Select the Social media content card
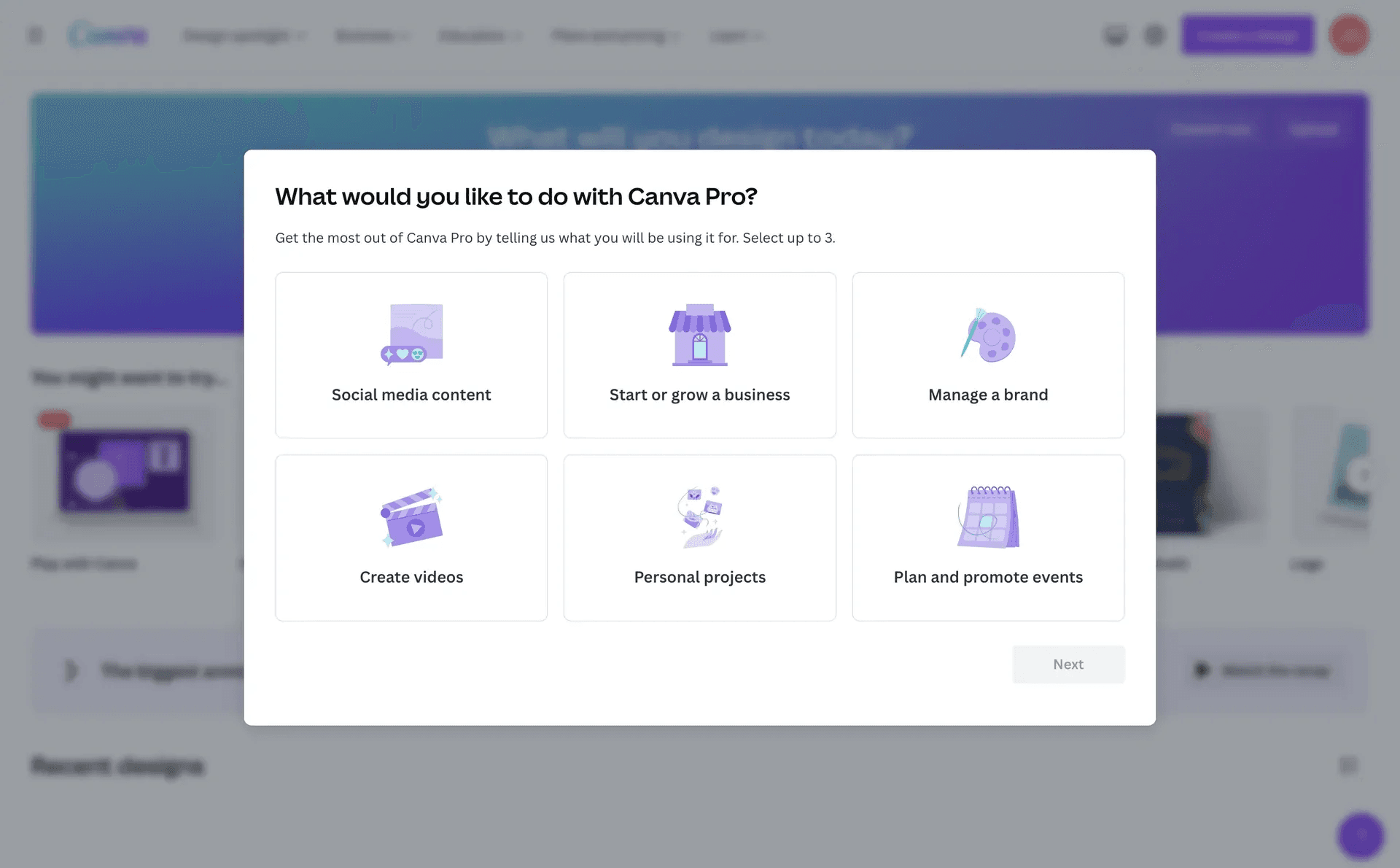Viewport: 1400px width, 868px height. [411, 355]
